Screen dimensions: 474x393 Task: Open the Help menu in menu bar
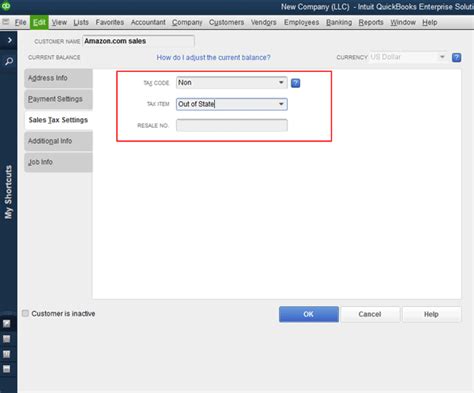pos(430,22)
